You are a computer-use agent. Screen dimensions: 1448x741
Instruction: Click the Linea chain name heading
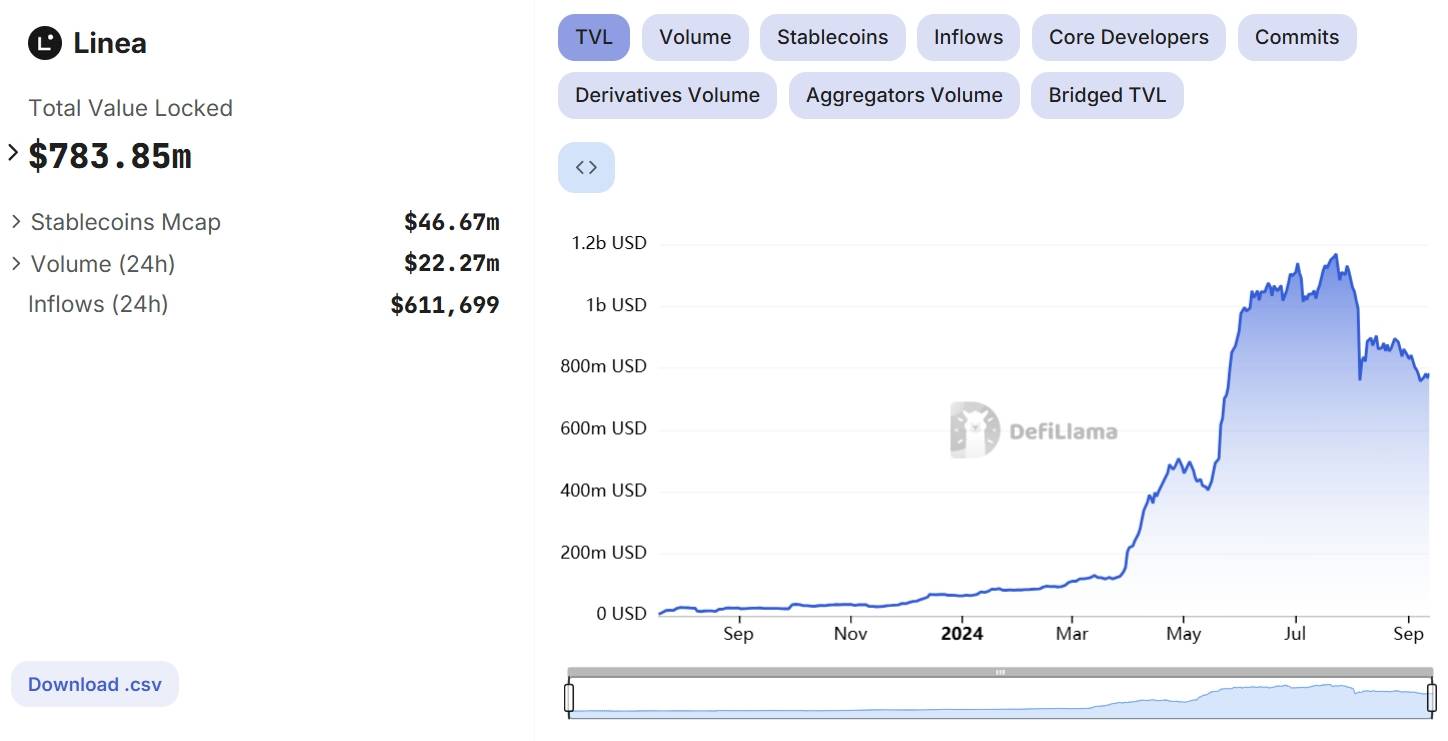pos(110,43)
